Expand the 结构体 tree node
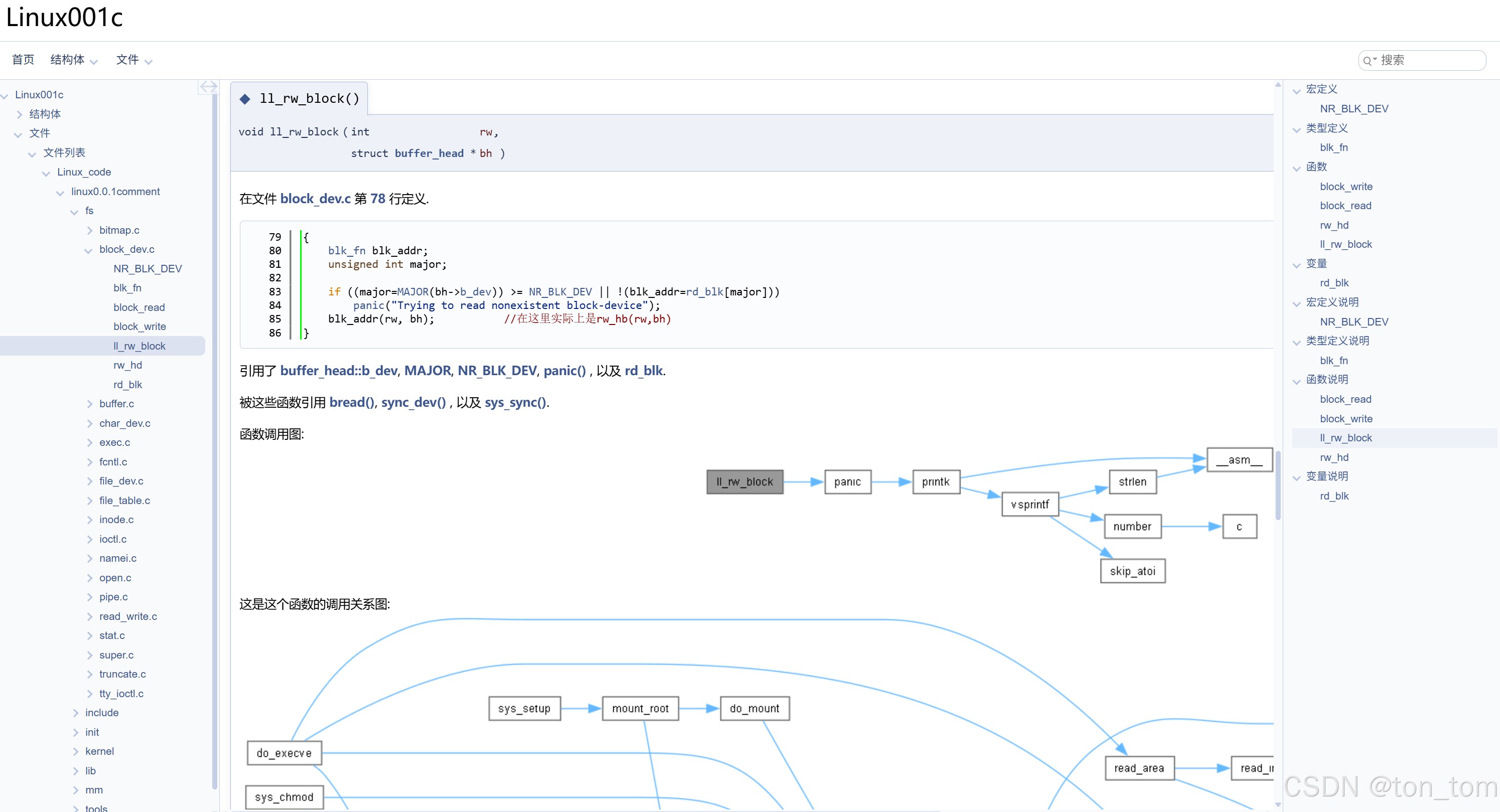 click(x=19, y=114)
